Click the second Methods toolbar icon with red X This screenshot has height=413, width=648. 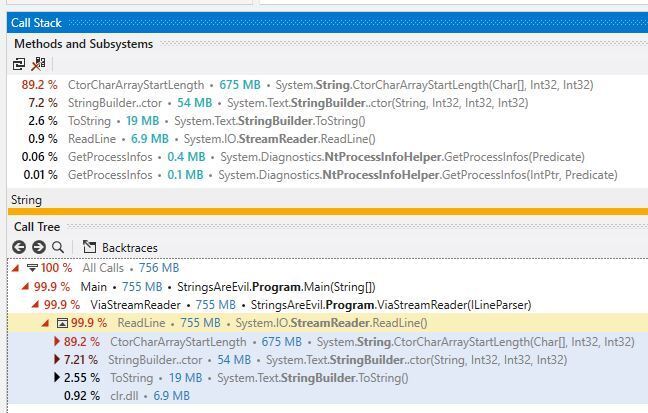pyautogui.click(x=39, y=64)
